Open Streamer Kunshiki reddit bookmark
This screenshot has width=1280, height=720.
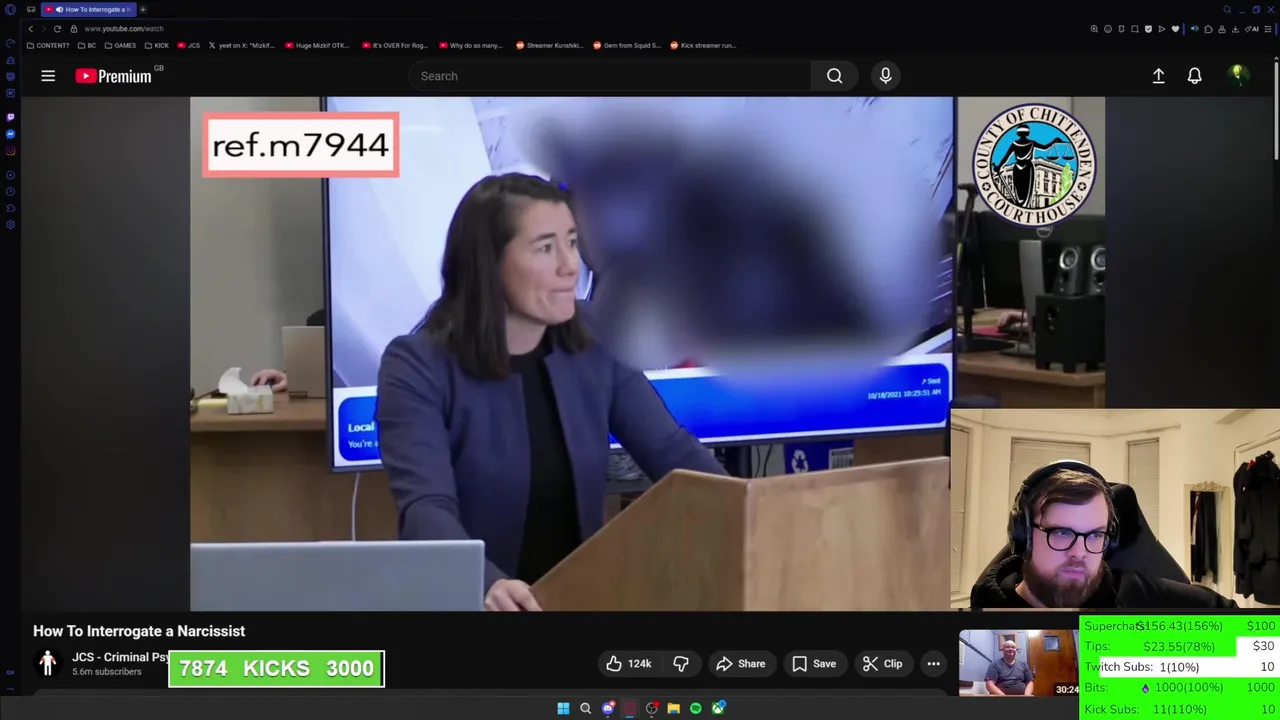click(x=549, y=45)
